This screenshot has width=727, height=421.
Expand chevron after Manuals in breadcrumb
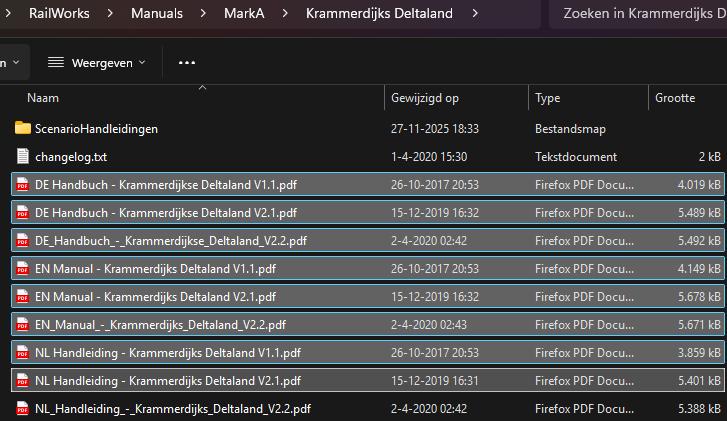pos(203,13)
